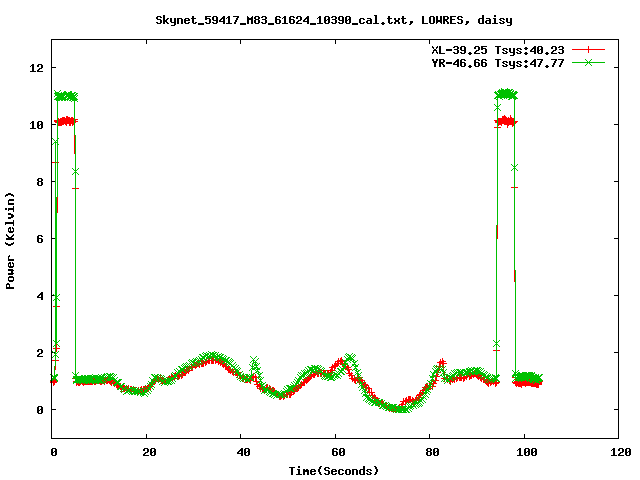Click the 10 tick label on y-axis
640x480 pixels.
tap(37, 125)
